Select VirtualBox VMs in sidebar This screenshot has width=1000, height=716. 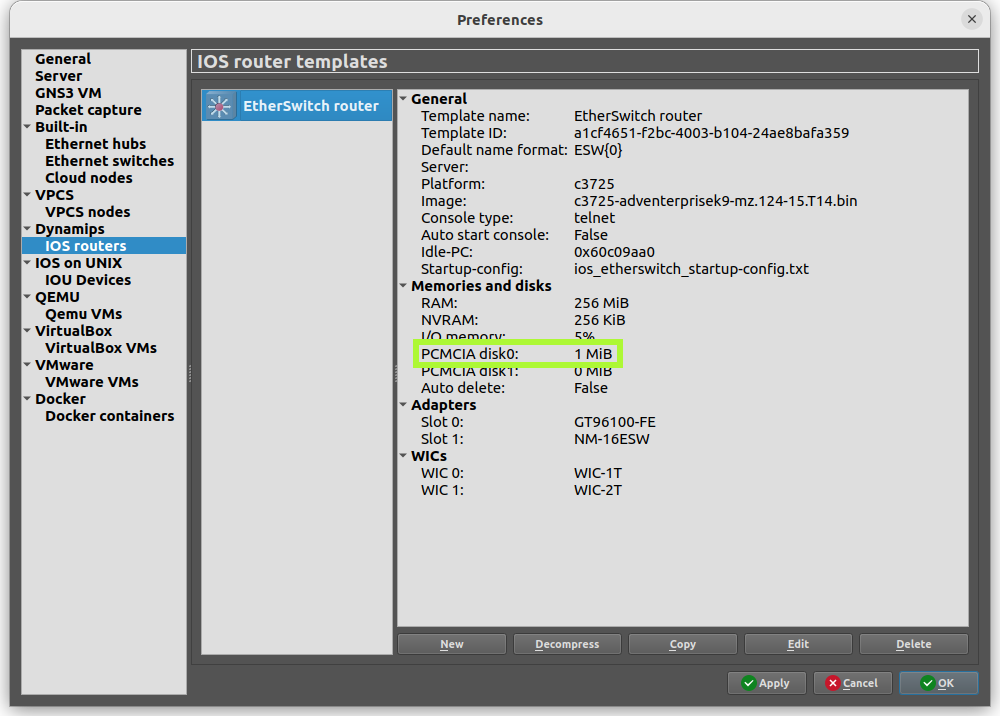[101, 348]
